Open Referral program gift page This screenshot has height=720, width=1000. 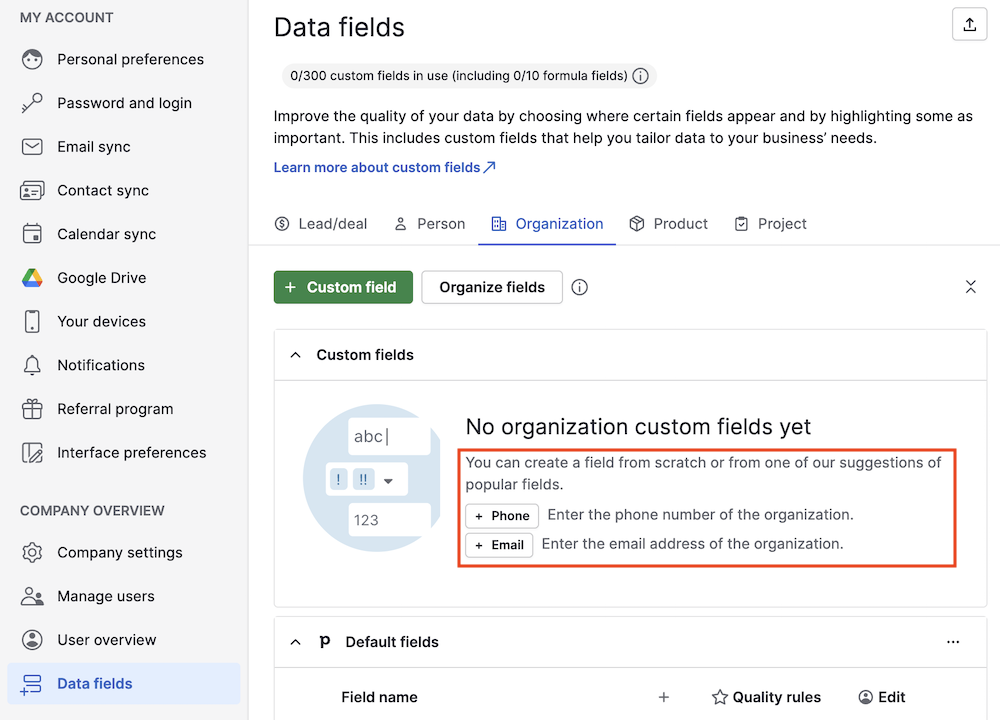click(114, 409)
